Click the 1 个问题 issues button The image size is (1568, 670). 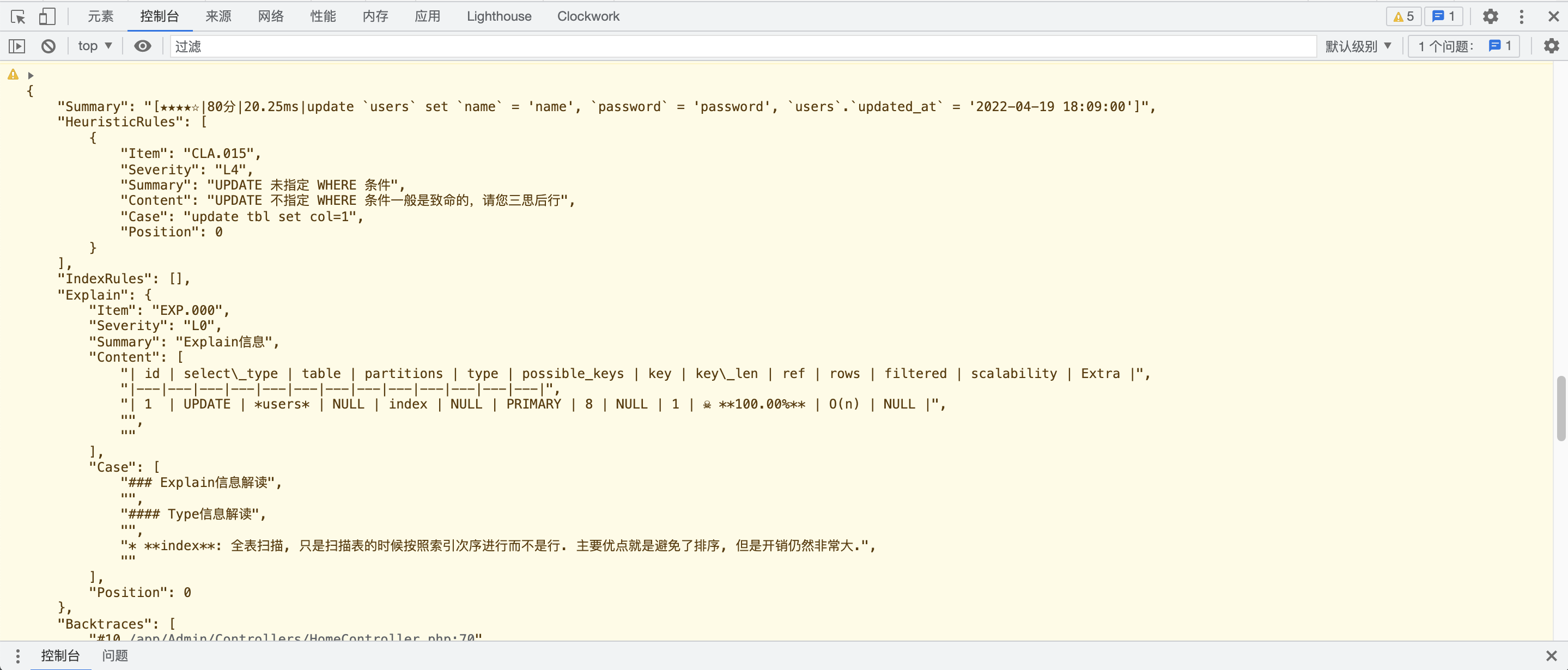[1463, 46]
